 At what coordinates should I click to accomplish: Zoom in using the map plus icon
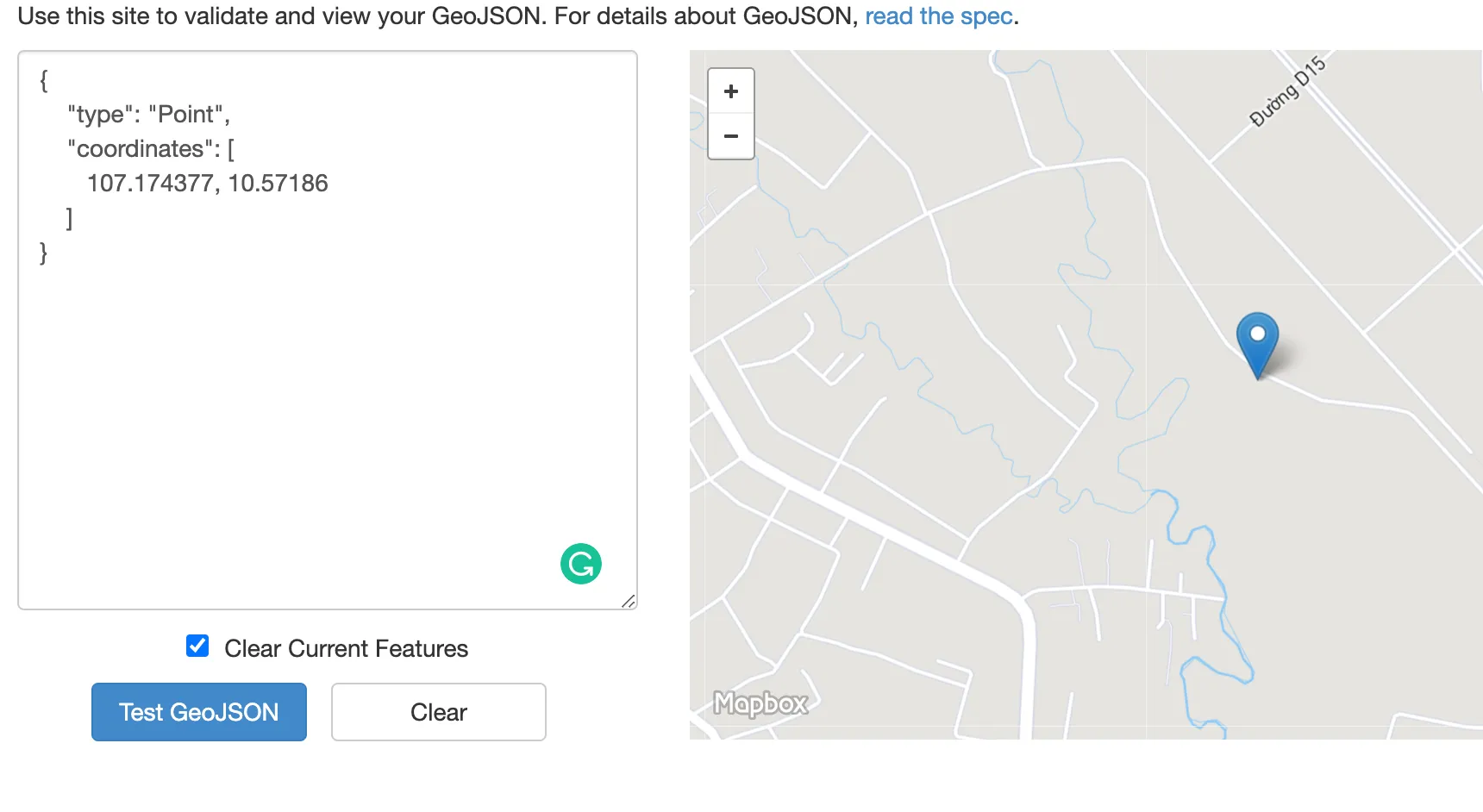click(730, 91)
